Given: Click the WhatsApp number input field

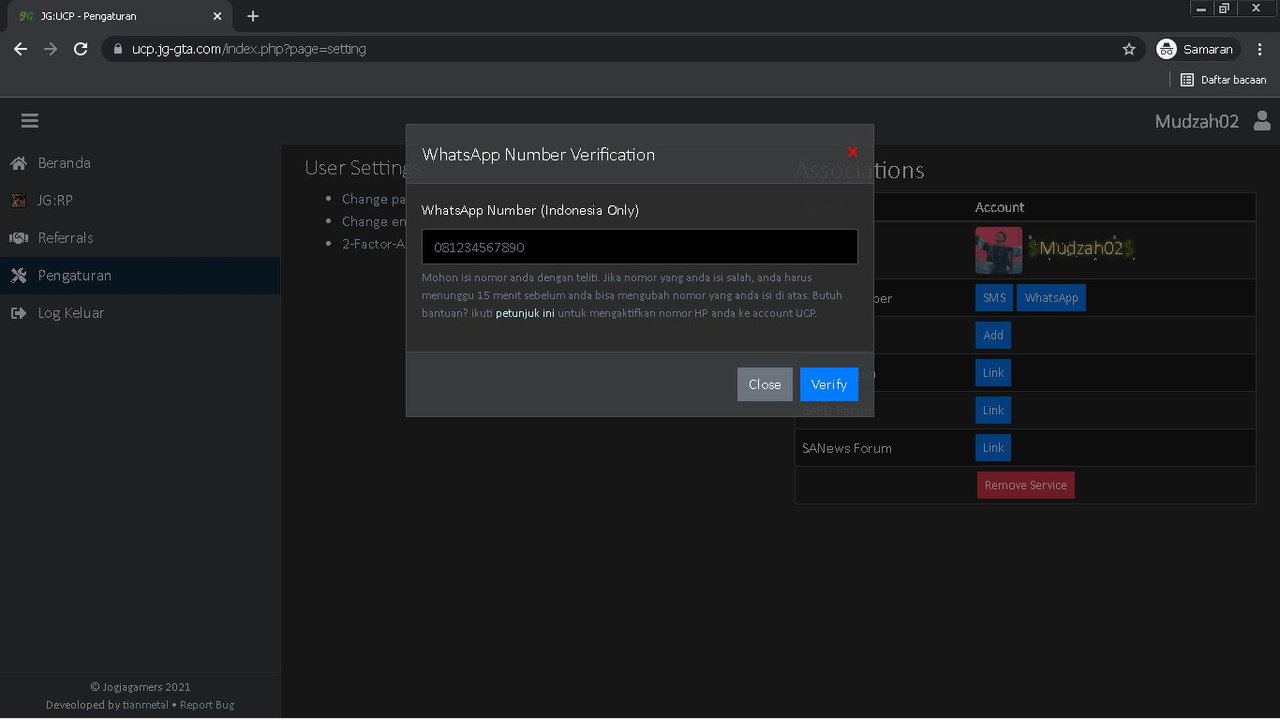Looking at the screenshot, I should point(640,247).
